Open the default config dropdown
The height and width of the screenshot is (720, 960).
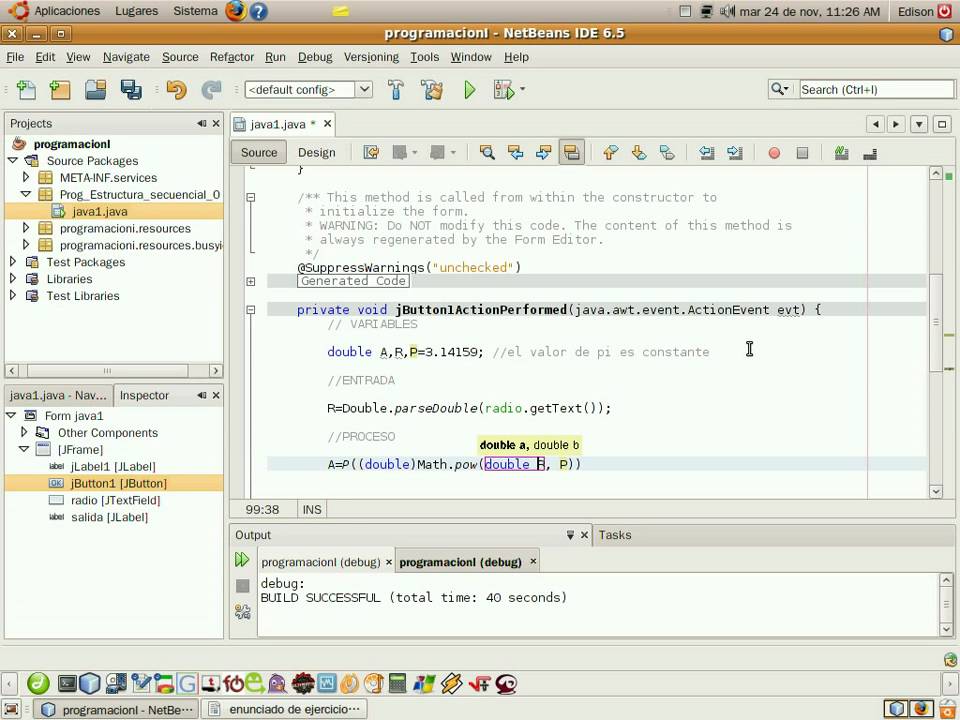pos(364,89)
